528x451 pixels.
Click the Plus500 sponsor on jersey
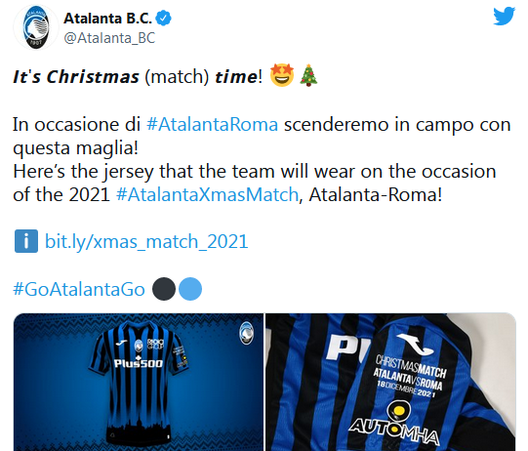pos(138,363)
